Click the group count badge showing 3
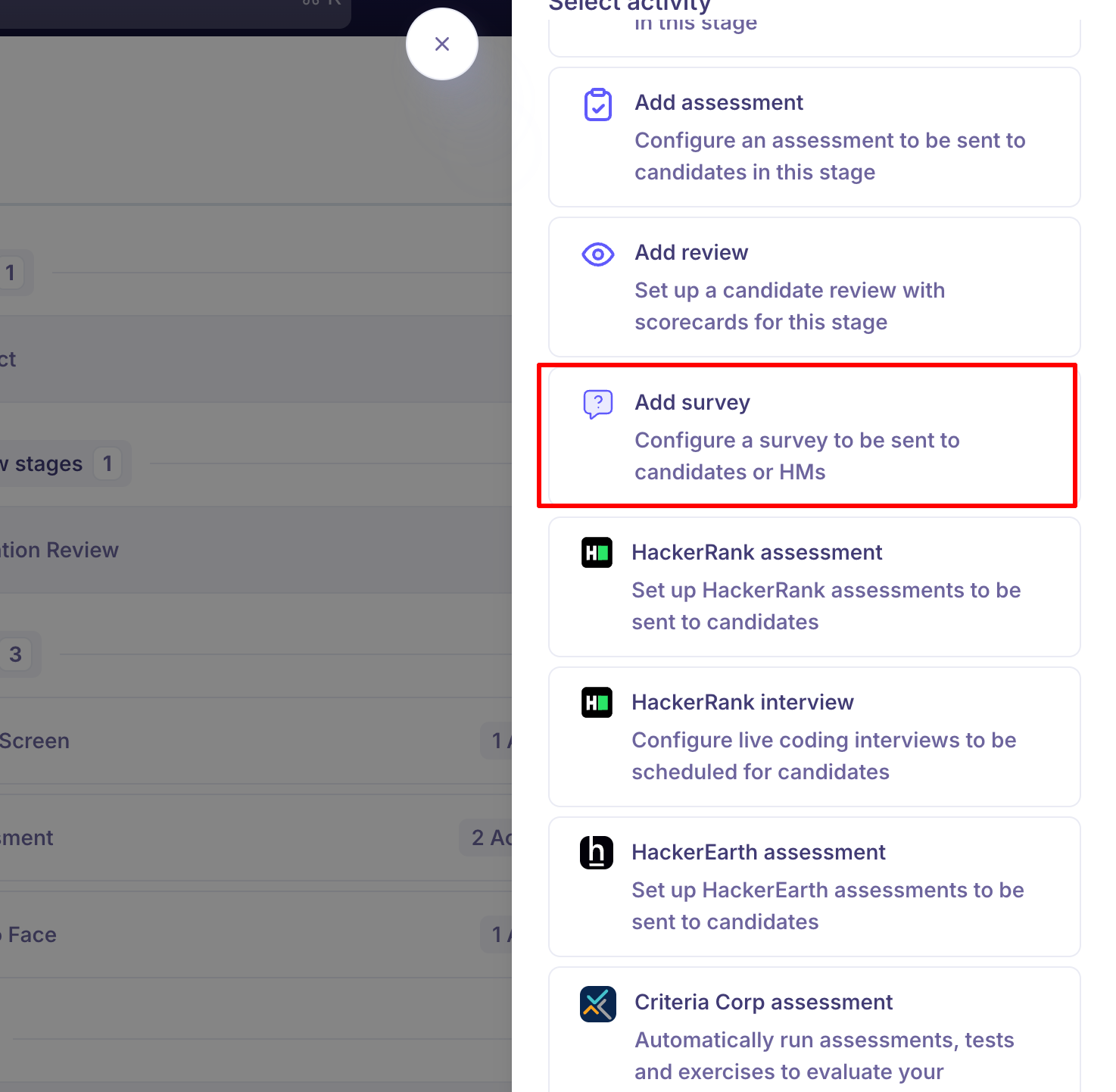 pos(15,654)
